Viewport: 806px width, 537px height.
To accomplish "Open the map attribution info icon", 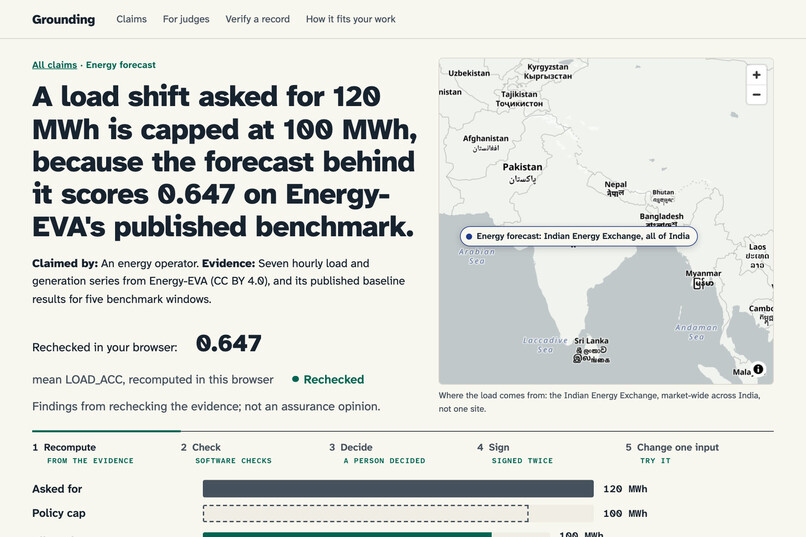I will point(758,369).
